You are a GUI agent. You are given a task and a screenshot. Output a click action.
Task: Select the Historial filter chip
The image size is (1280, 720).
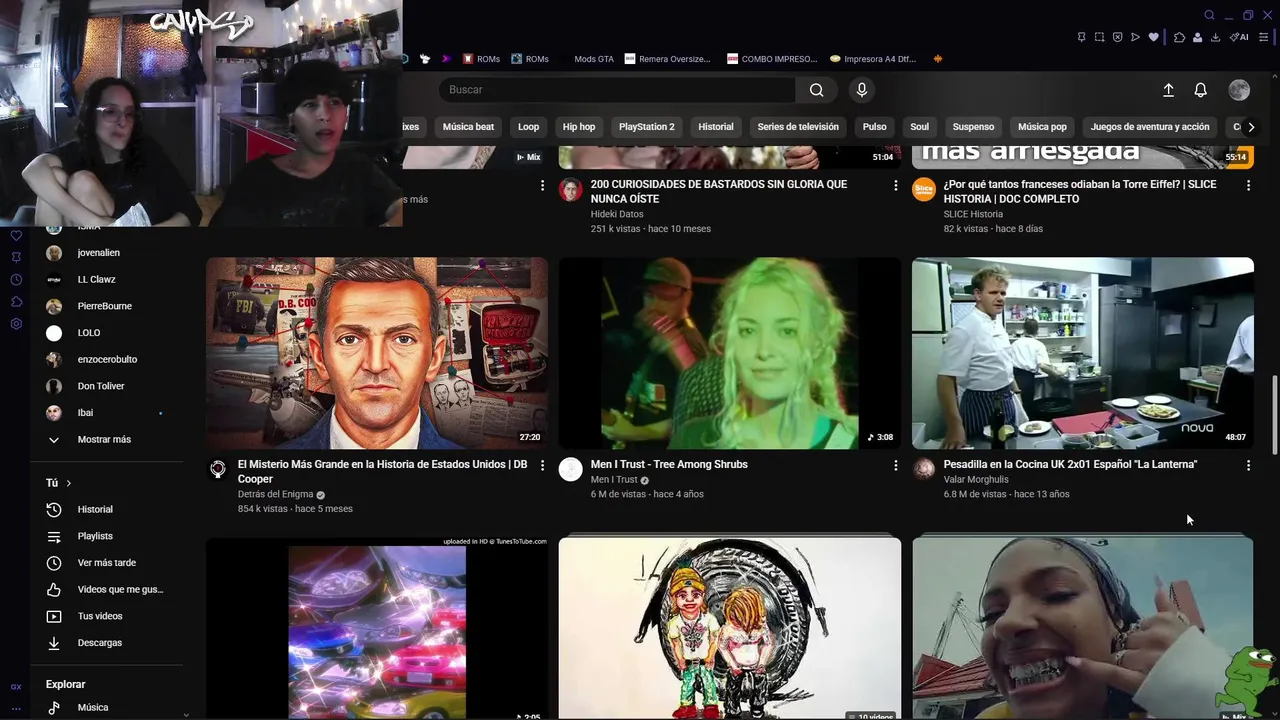tap(716, 127)
